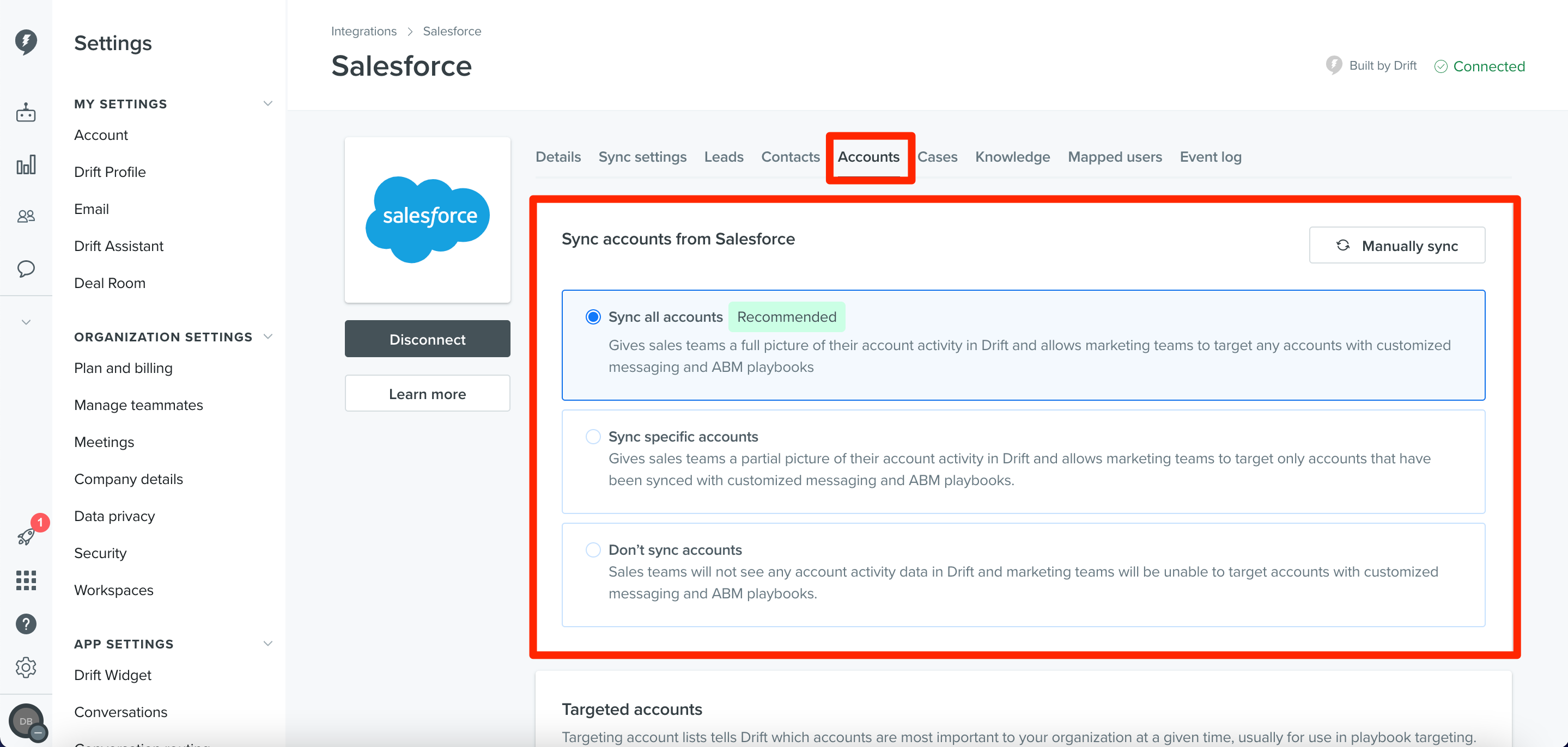The image size is (1568, 747).
Task: Click the Salesforce logo thumbnail
Action: (x=427, y=219)
